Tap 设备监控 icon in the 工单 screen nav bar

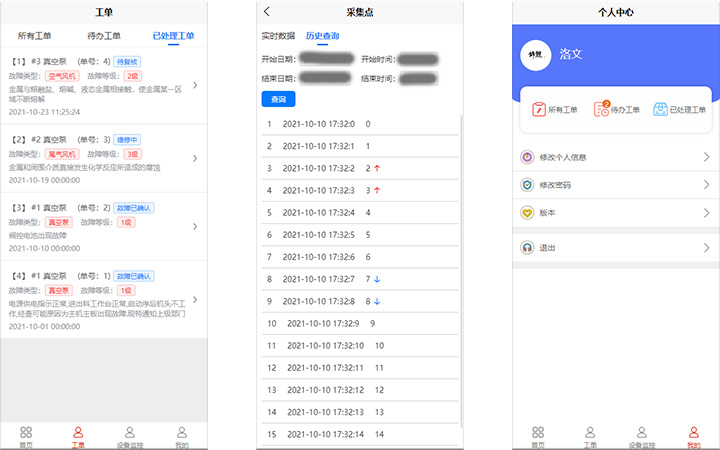point(130,433)
